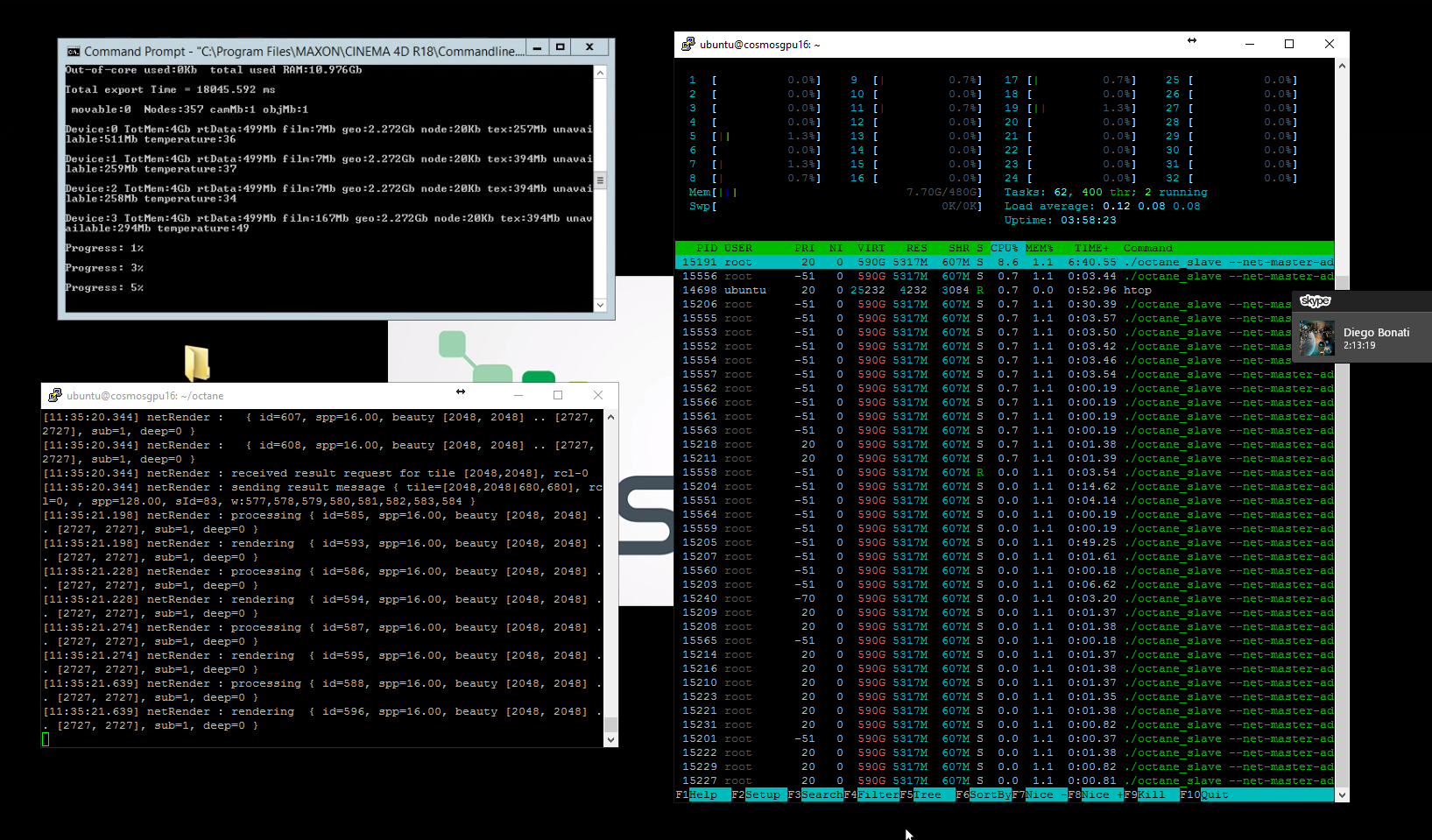
Task: Click the Uptime: 03:58:23 line in htop
Action: pyautogui.click(x=1061, y=221)
